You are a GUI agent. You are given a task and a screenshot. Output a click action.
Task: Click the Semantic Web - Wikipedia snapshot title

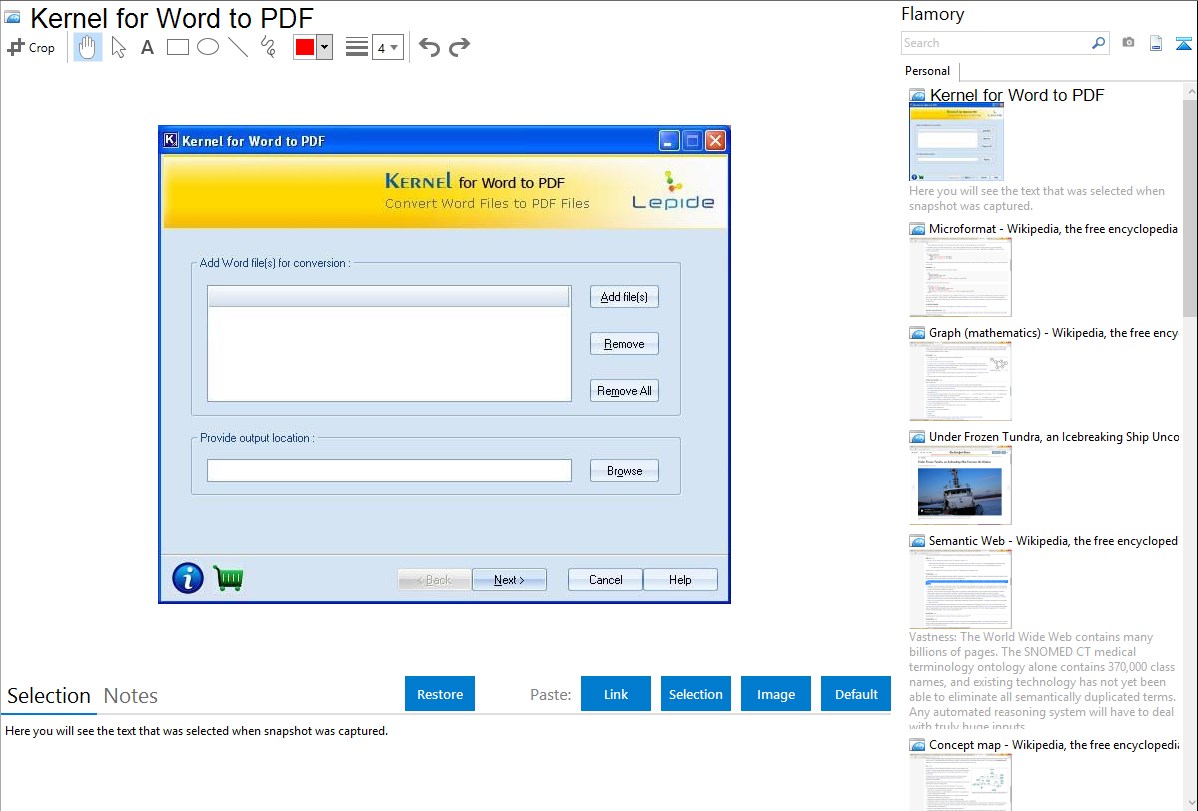1053,540
